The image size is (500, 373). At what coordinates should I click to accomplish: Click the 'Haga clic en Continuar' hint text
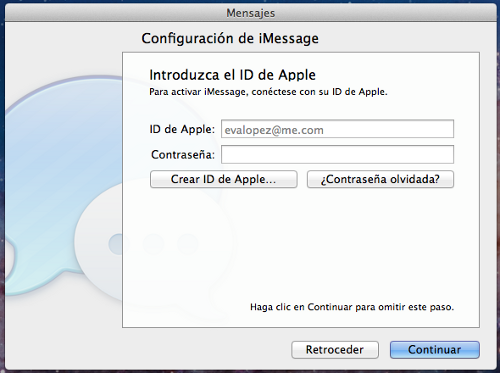point(352,307)
